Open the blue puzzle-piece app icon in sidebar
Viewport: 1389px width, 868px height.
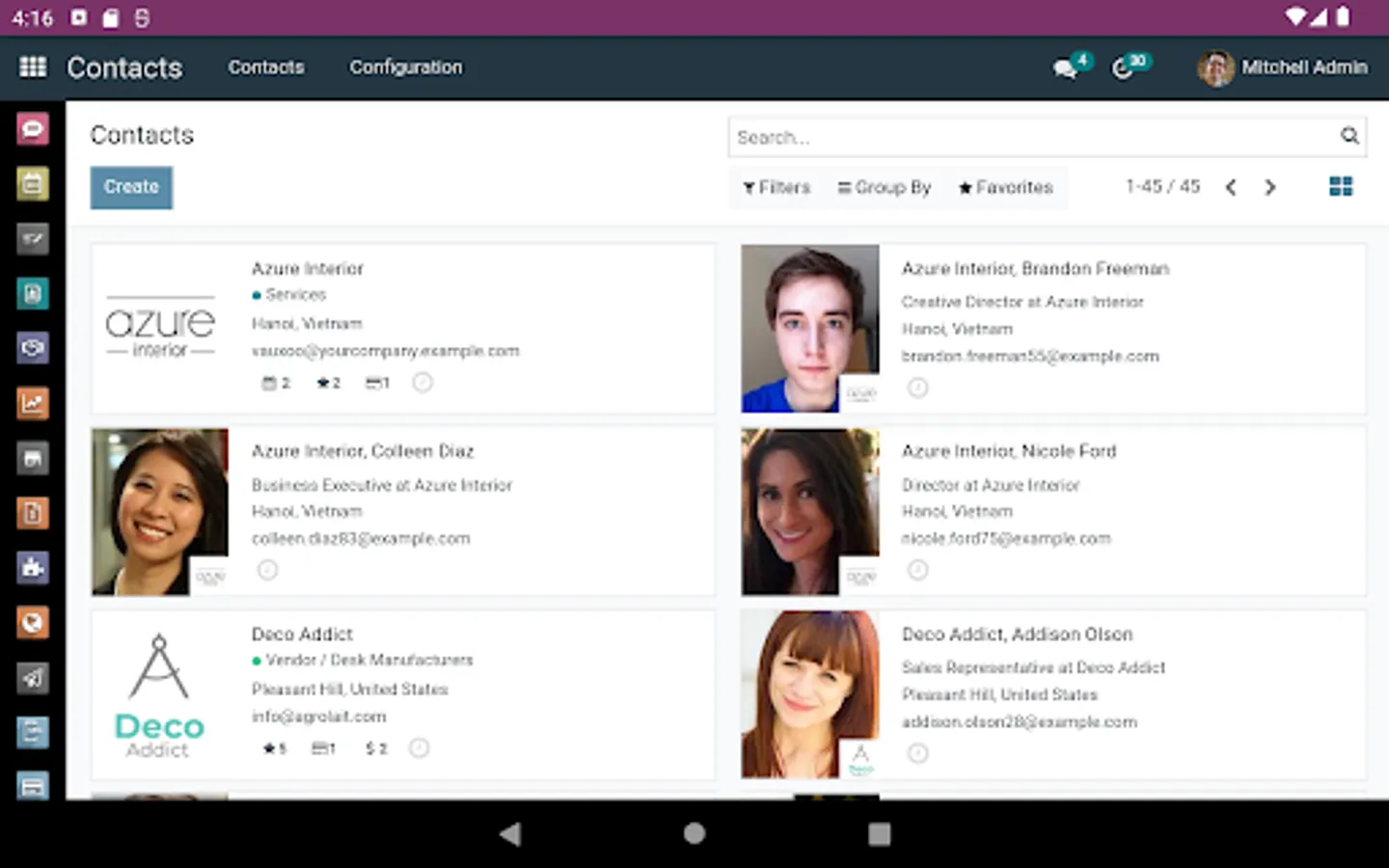32,568
